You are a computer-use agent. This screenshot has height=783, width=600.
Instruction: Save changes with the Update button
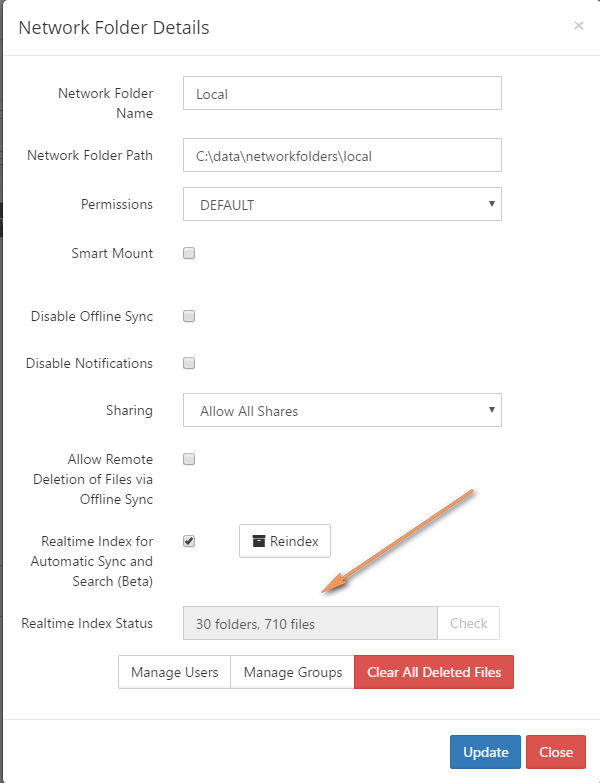[485, 752]
